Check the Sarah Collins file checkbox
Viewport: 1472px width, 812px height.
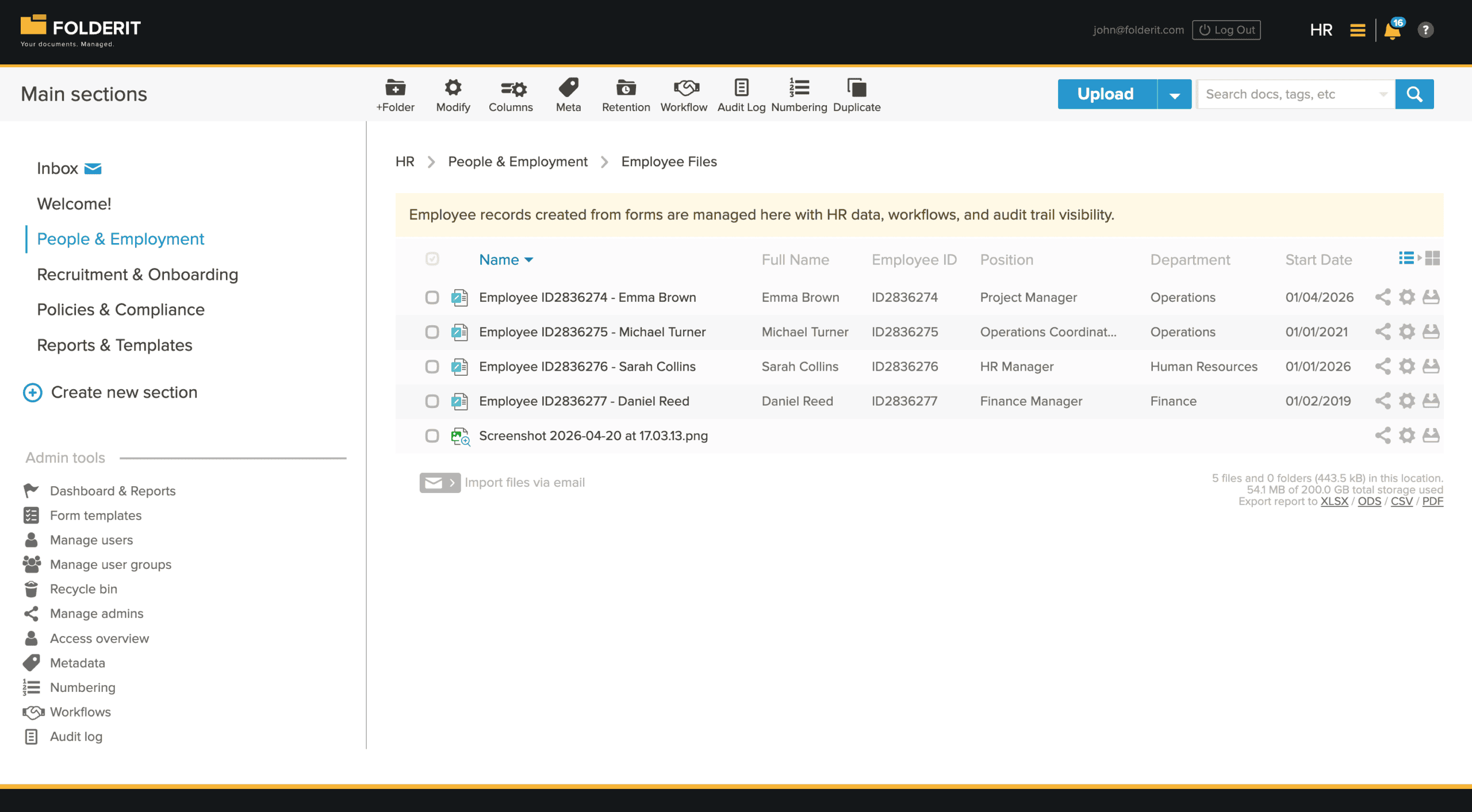(432, 366)
